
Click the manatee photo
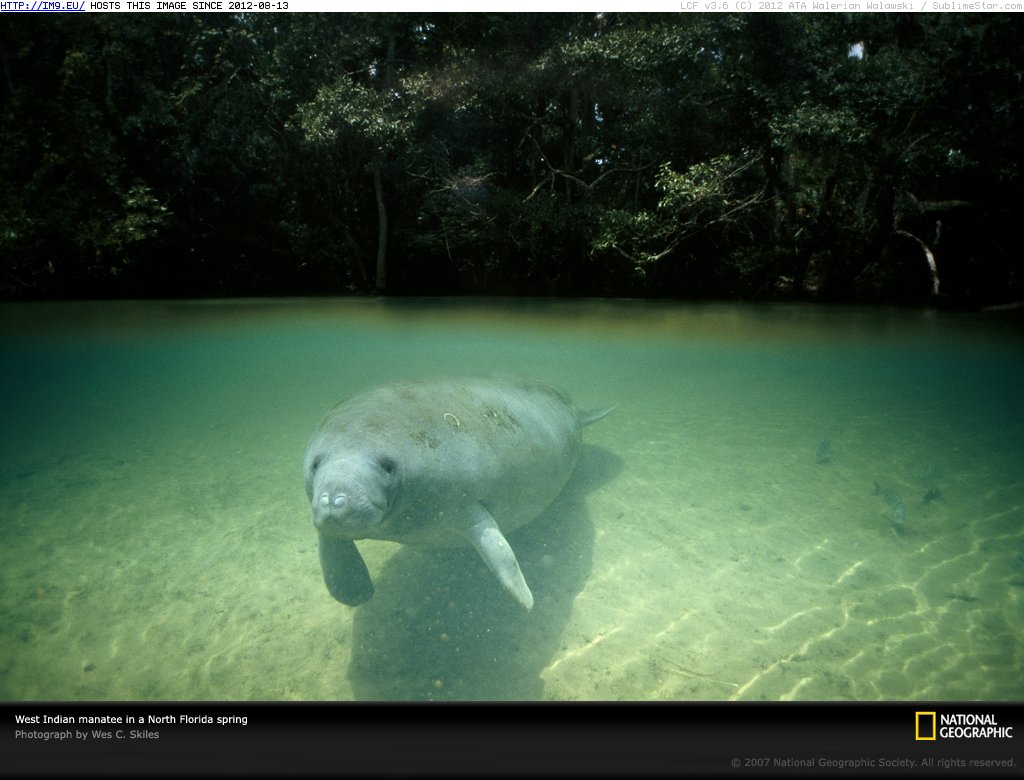click(512, 357)
